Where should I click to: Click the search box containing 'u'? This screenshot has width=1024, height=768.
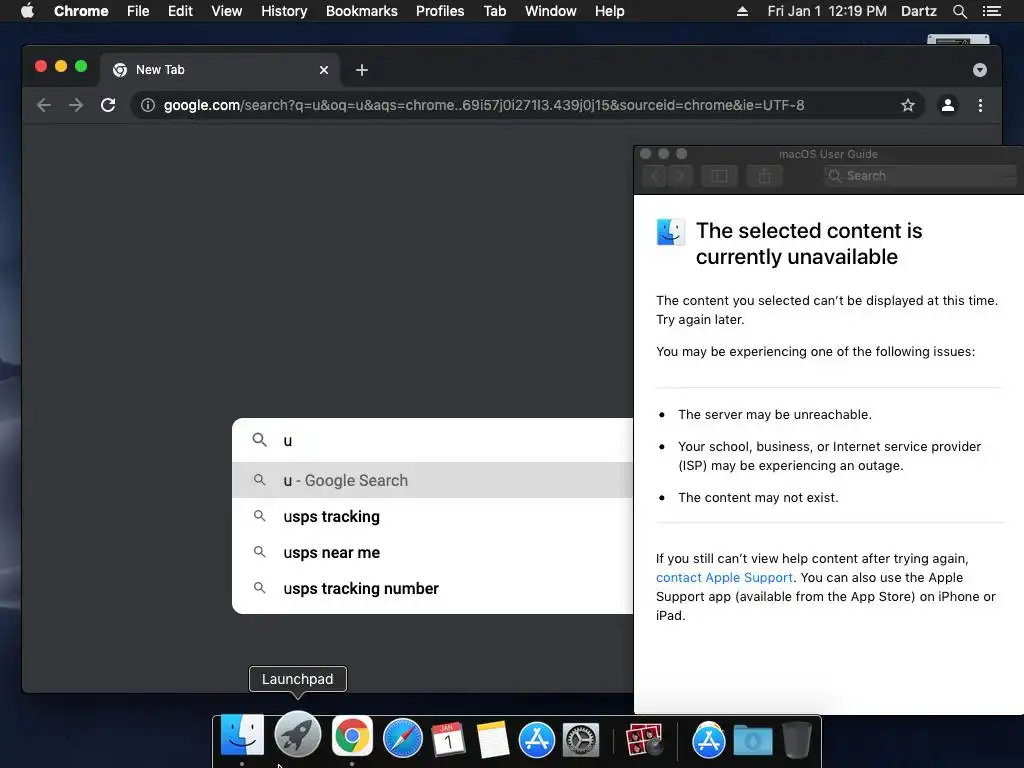coord(433,440)
